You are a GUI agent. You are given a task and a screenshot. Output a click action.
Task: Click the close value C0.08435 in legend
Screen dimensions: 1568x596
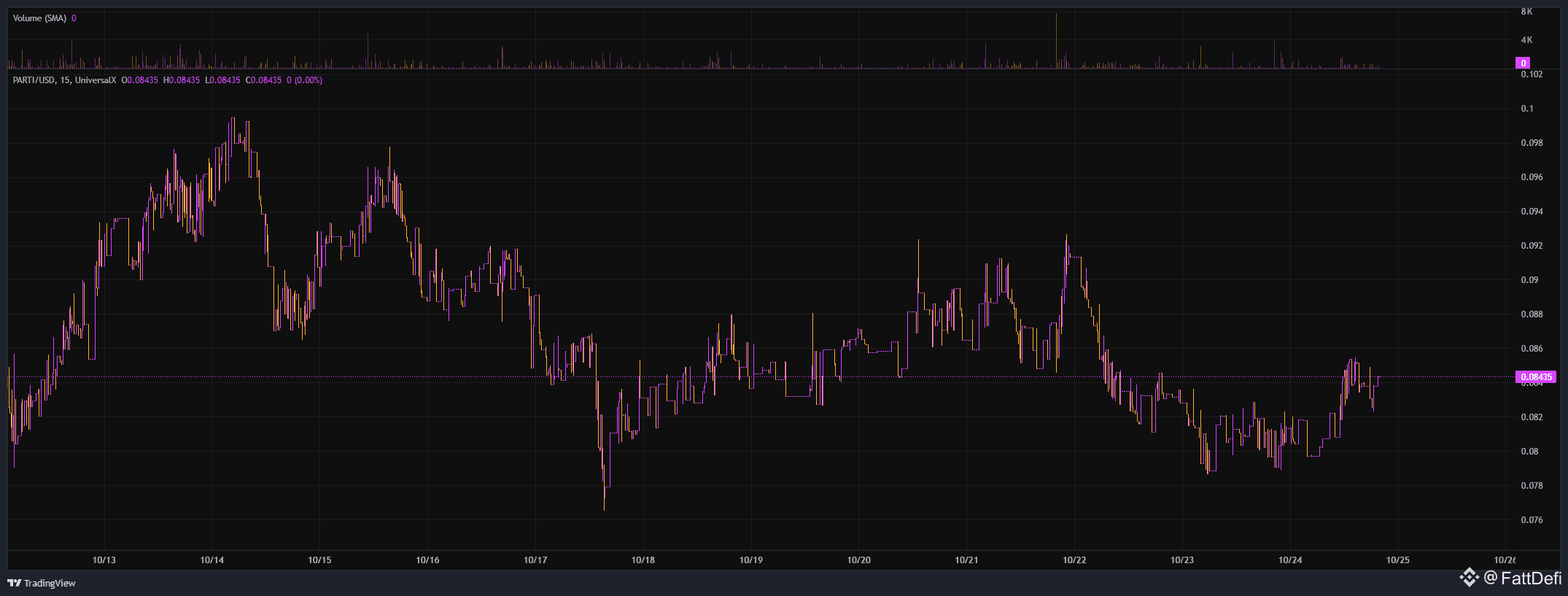click(x=263, y=80)
